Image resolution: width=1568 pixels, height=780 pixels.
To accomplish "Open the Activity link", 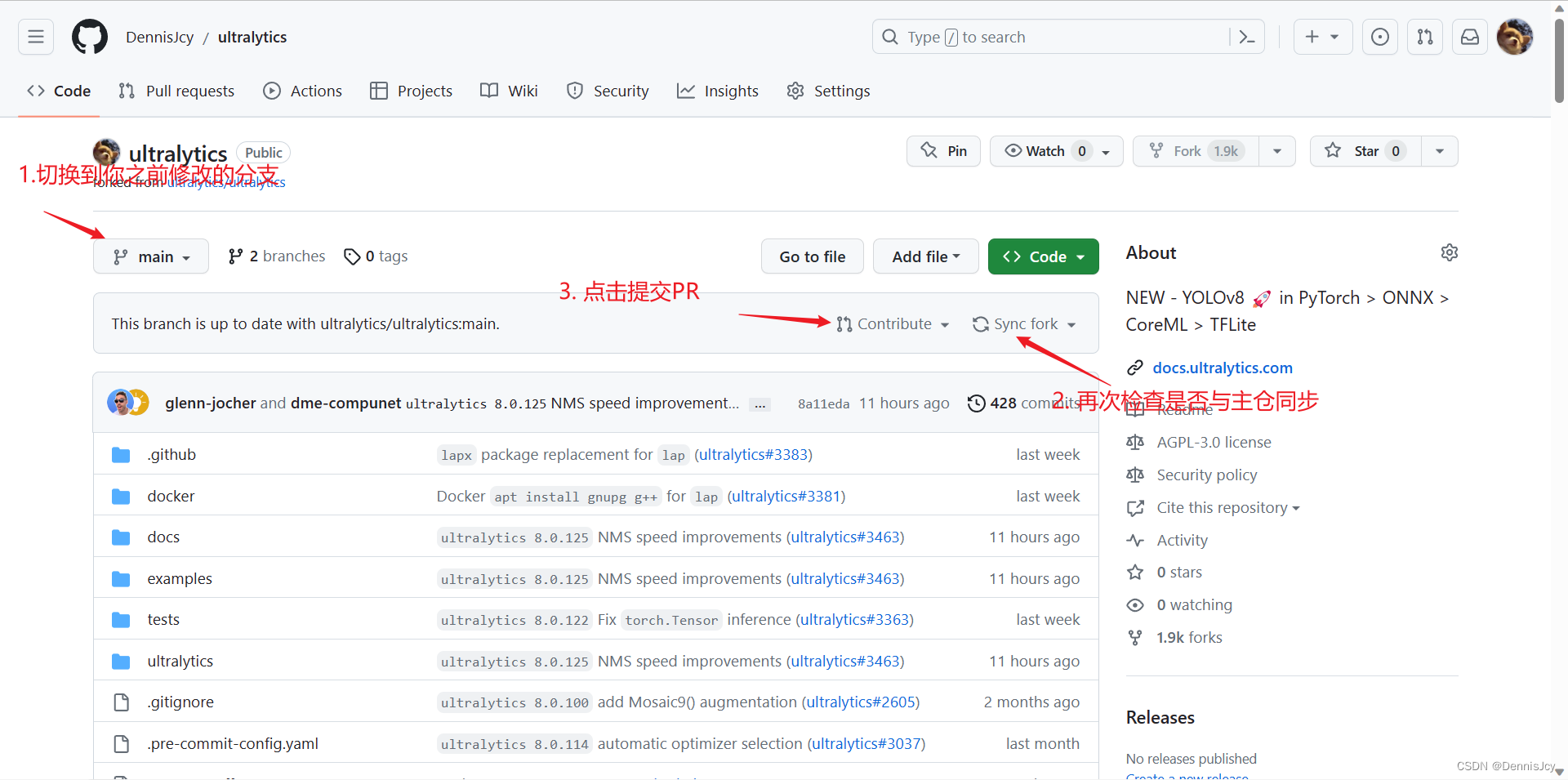I will pyautogui.click(x=1182, y=541).
